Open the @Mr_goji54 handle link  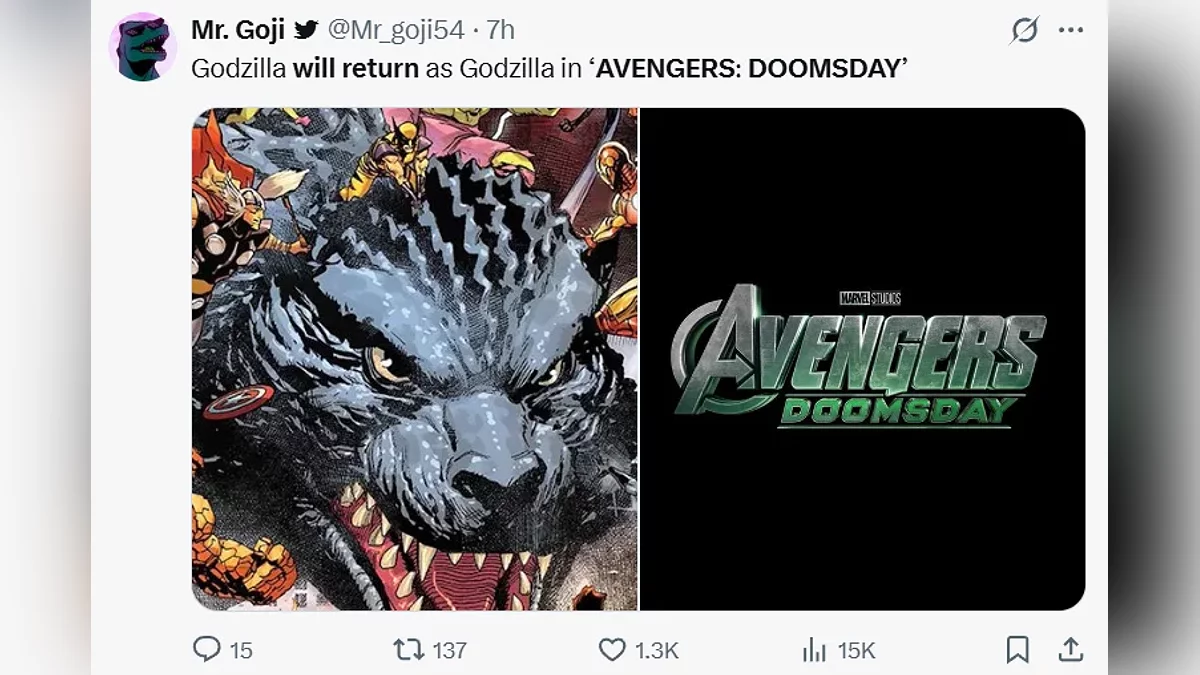(396, 30)
